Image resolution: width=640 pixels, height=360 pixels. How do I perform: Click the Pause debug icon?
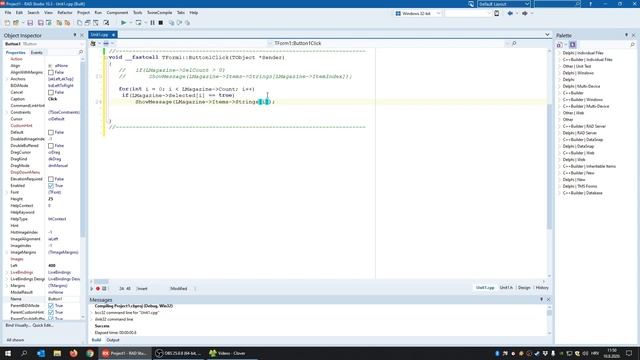[152, 23]
